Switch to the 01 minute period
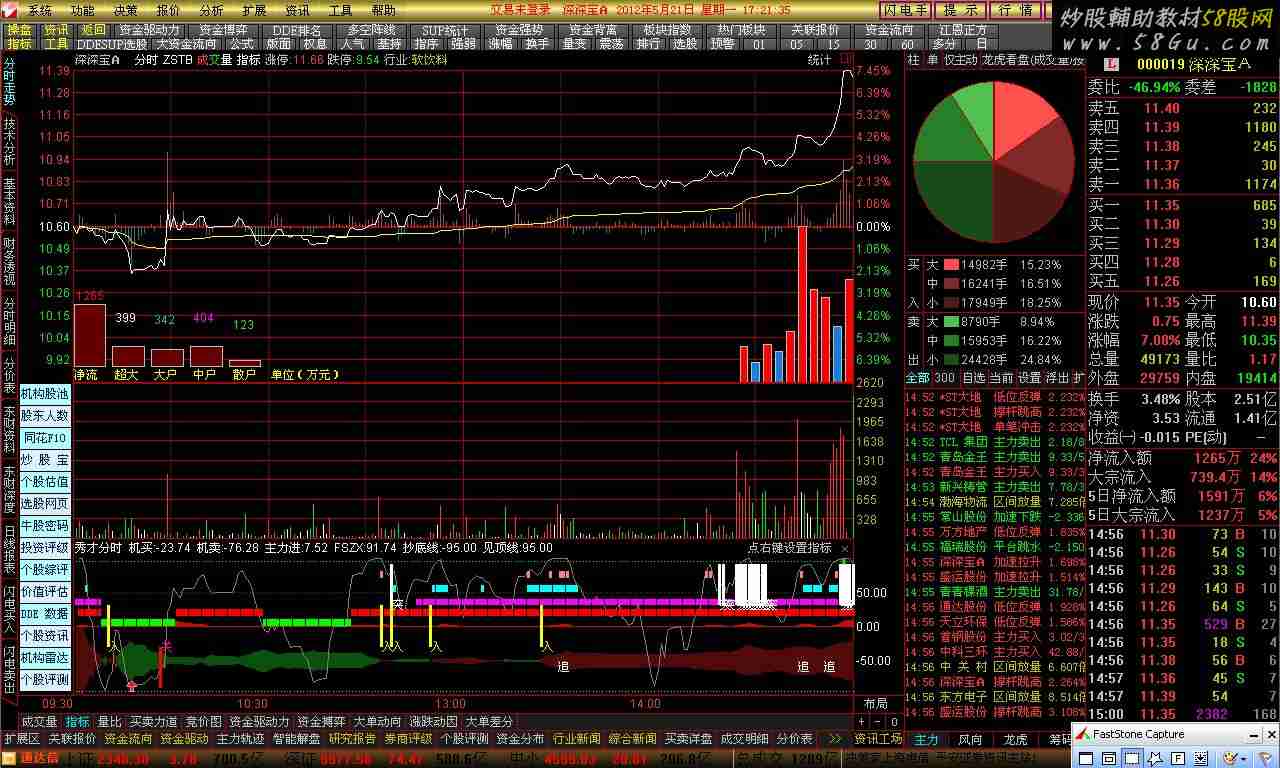The image size is (1280, 768). (760, 44)
